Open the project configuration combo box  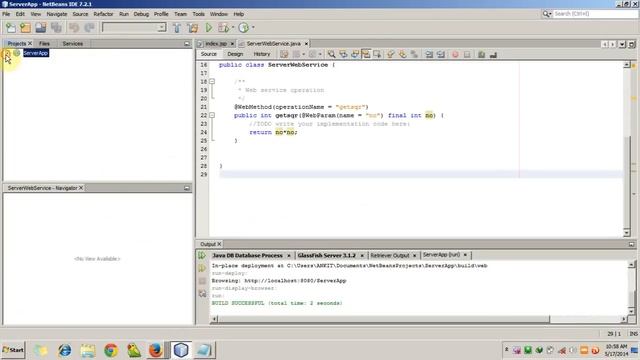click(x=134, y=27)
